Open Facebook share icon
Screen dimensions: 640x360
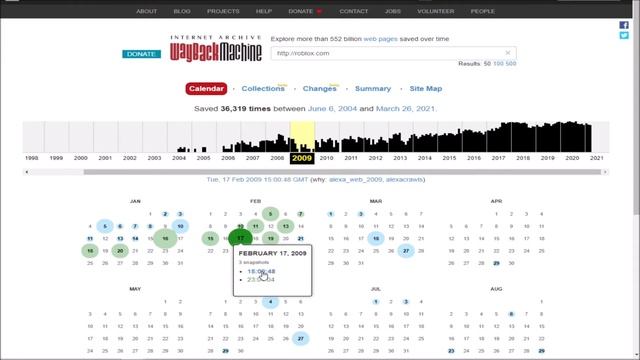[x=624, y=25]
